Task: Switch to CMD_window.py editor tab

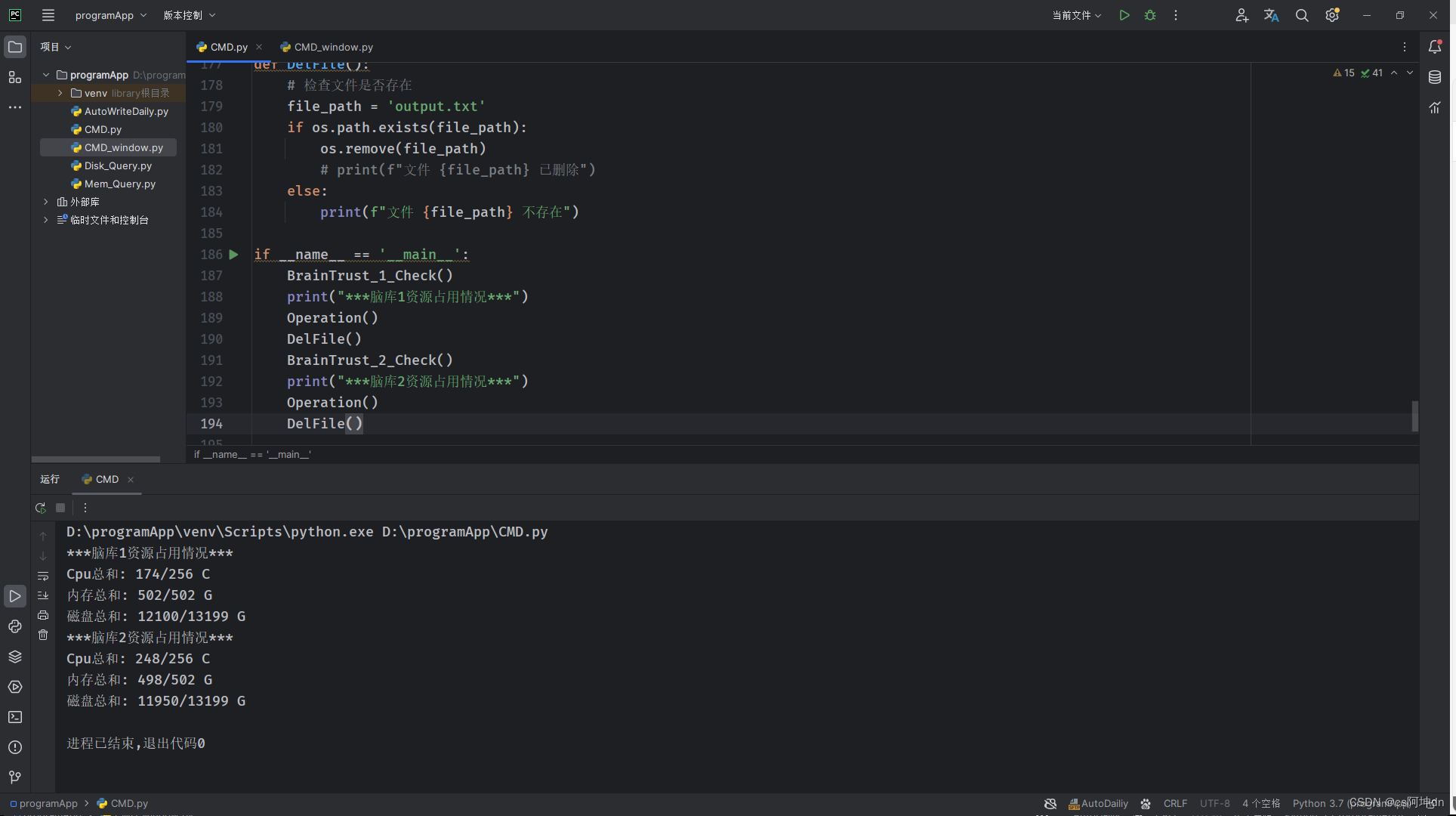Action: (x=326, y=47)
